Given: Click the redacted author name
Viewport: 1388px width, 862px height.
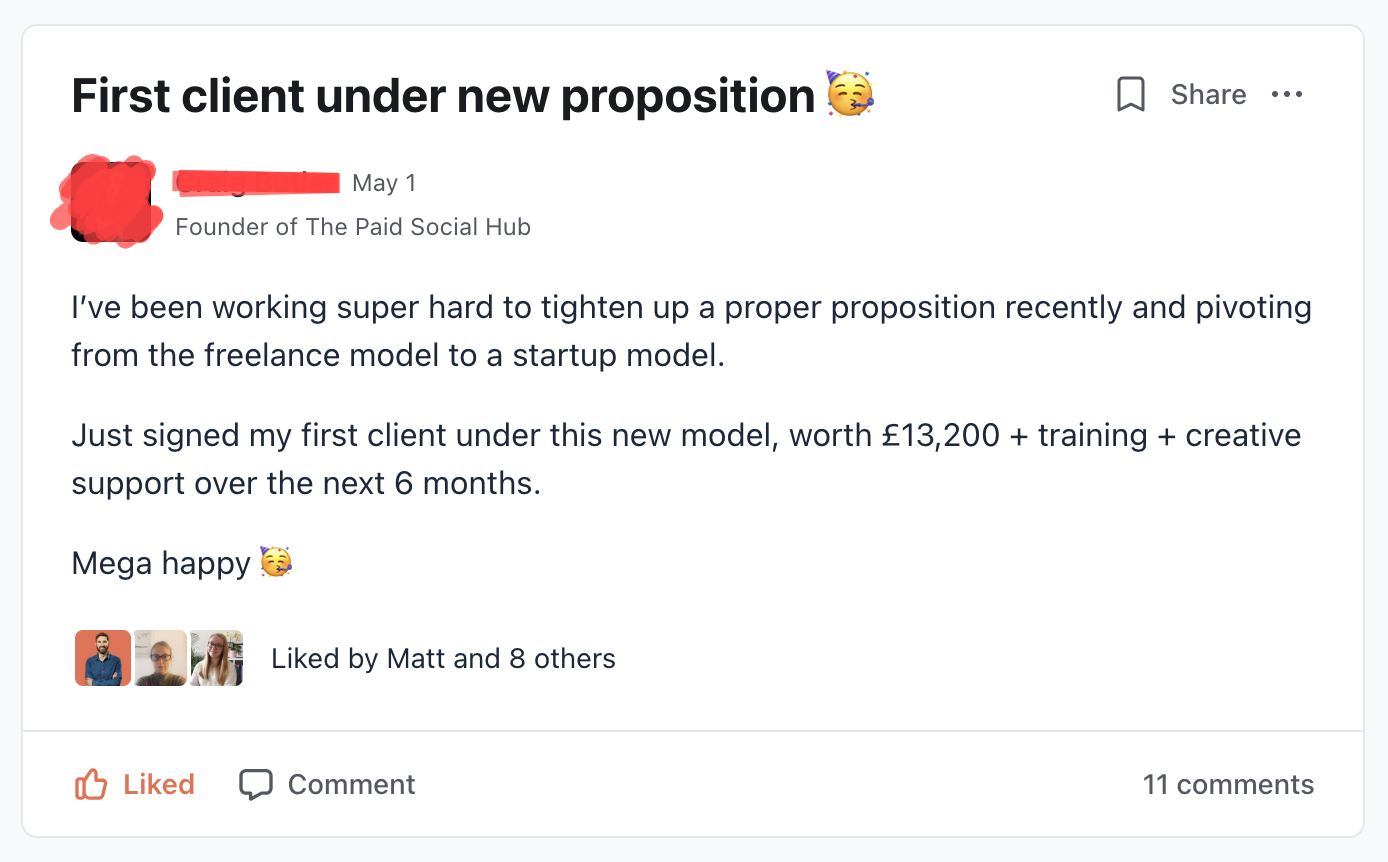Looking at the screenshot, I should pyautogui.click(x=257, y=182).
